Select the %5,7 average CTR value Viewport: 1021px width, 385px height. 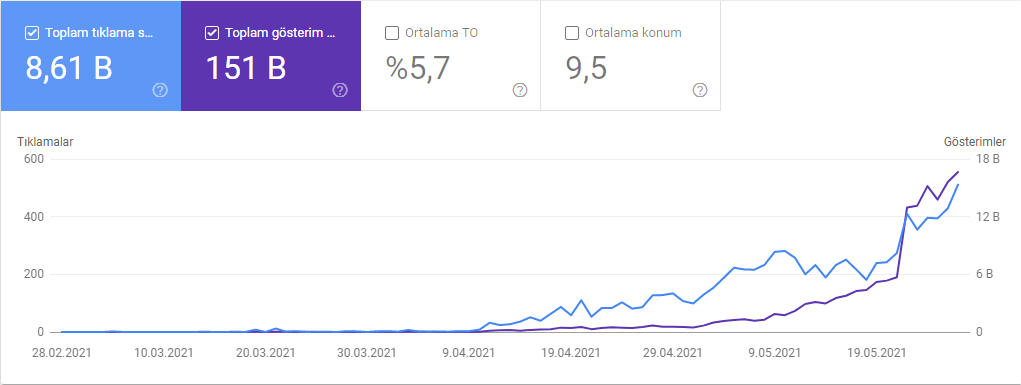click(419, 68)
